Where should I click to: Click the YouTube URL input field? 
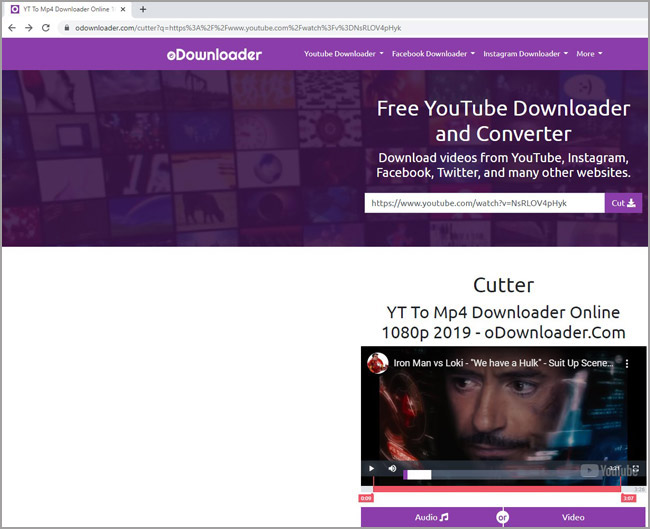click(484, 203)
